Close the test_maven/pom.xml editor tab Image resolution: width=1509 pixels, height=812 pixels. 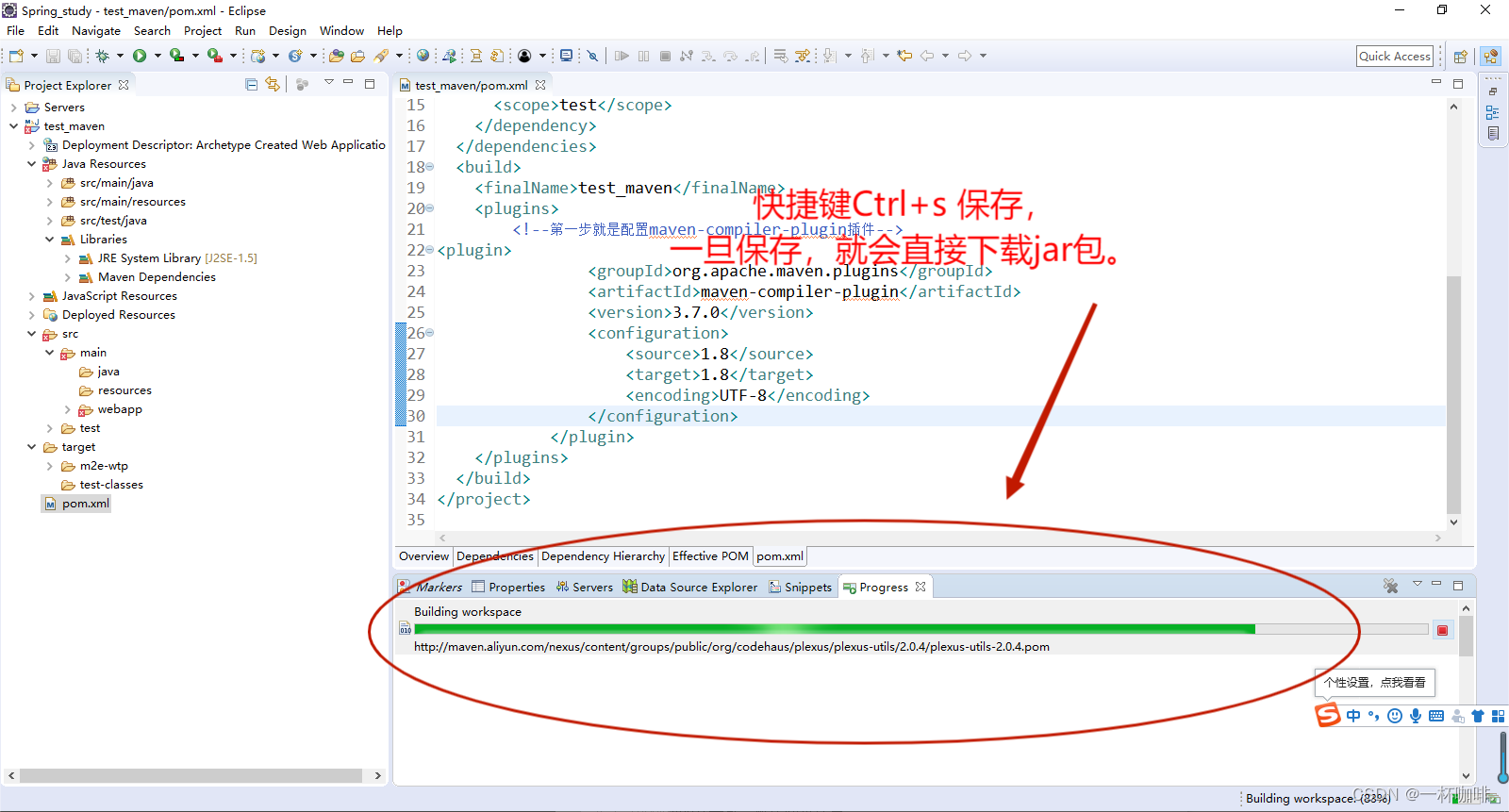pyautogui.click(x=540, y=85)
